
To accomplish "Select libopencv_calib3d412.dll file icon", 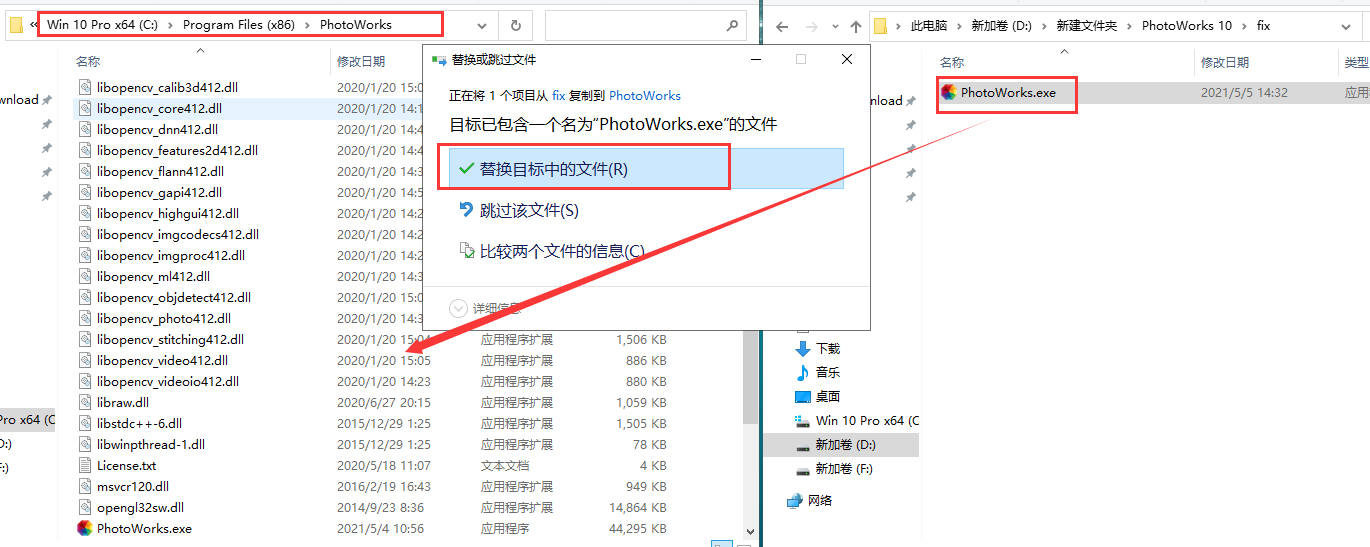I will tap(85, 87).
